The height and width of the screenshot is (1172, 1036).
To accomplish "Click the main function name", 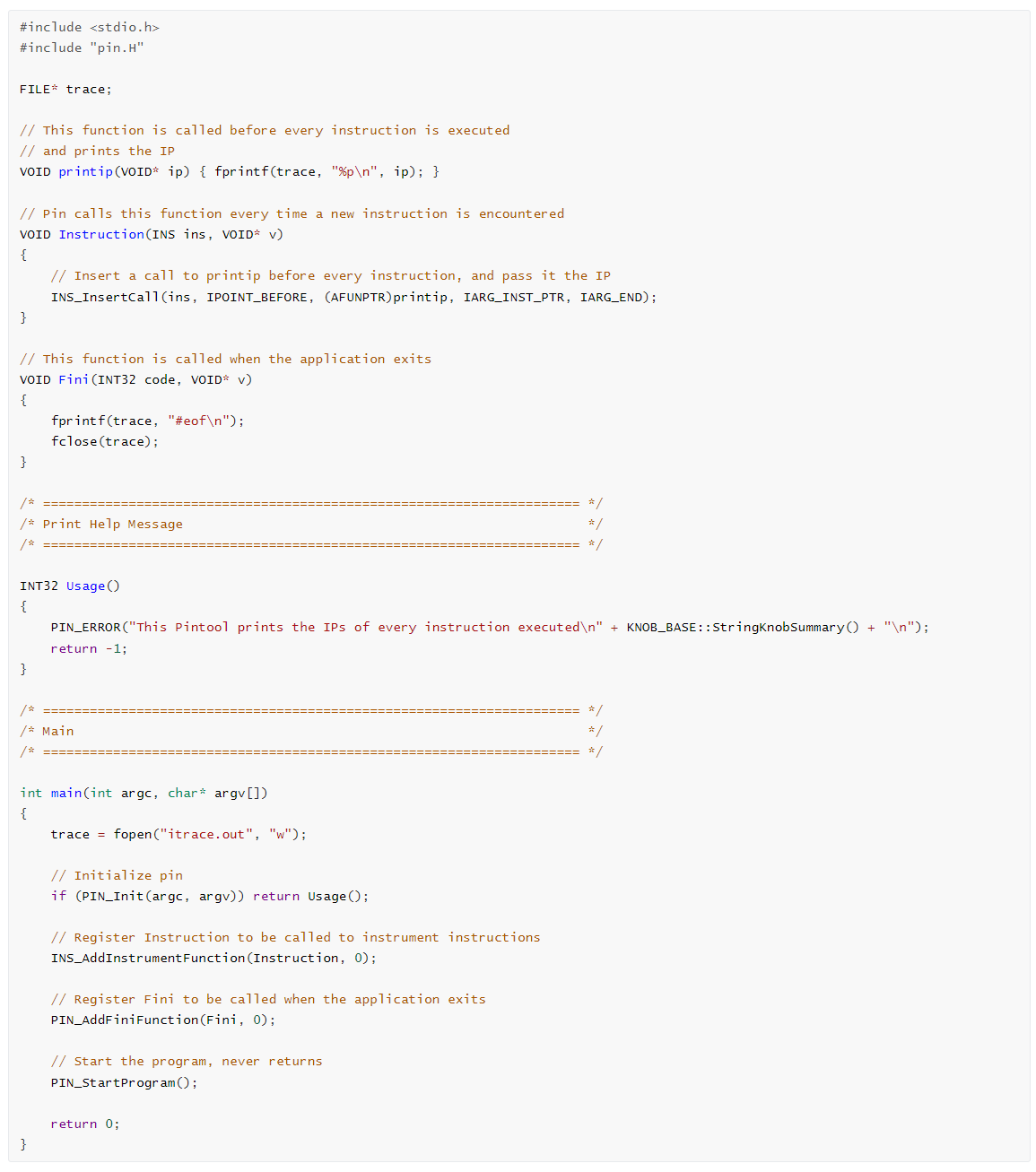I will point(66,793).
